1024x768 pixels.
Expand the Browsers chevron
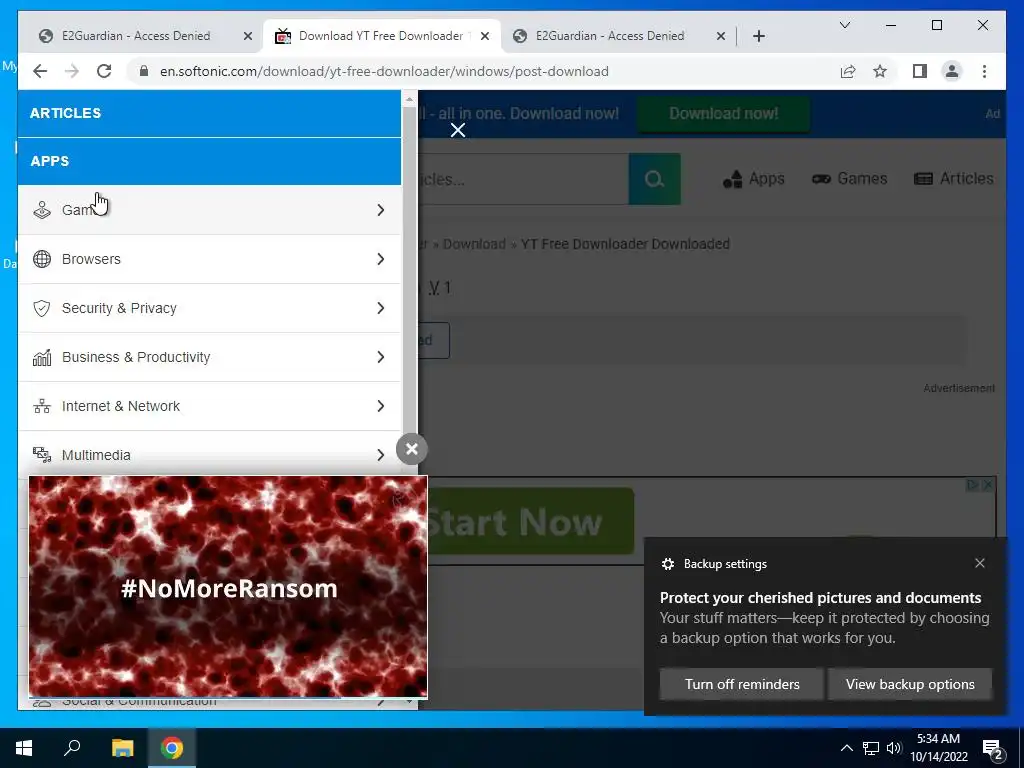click(x=381, y=259)
